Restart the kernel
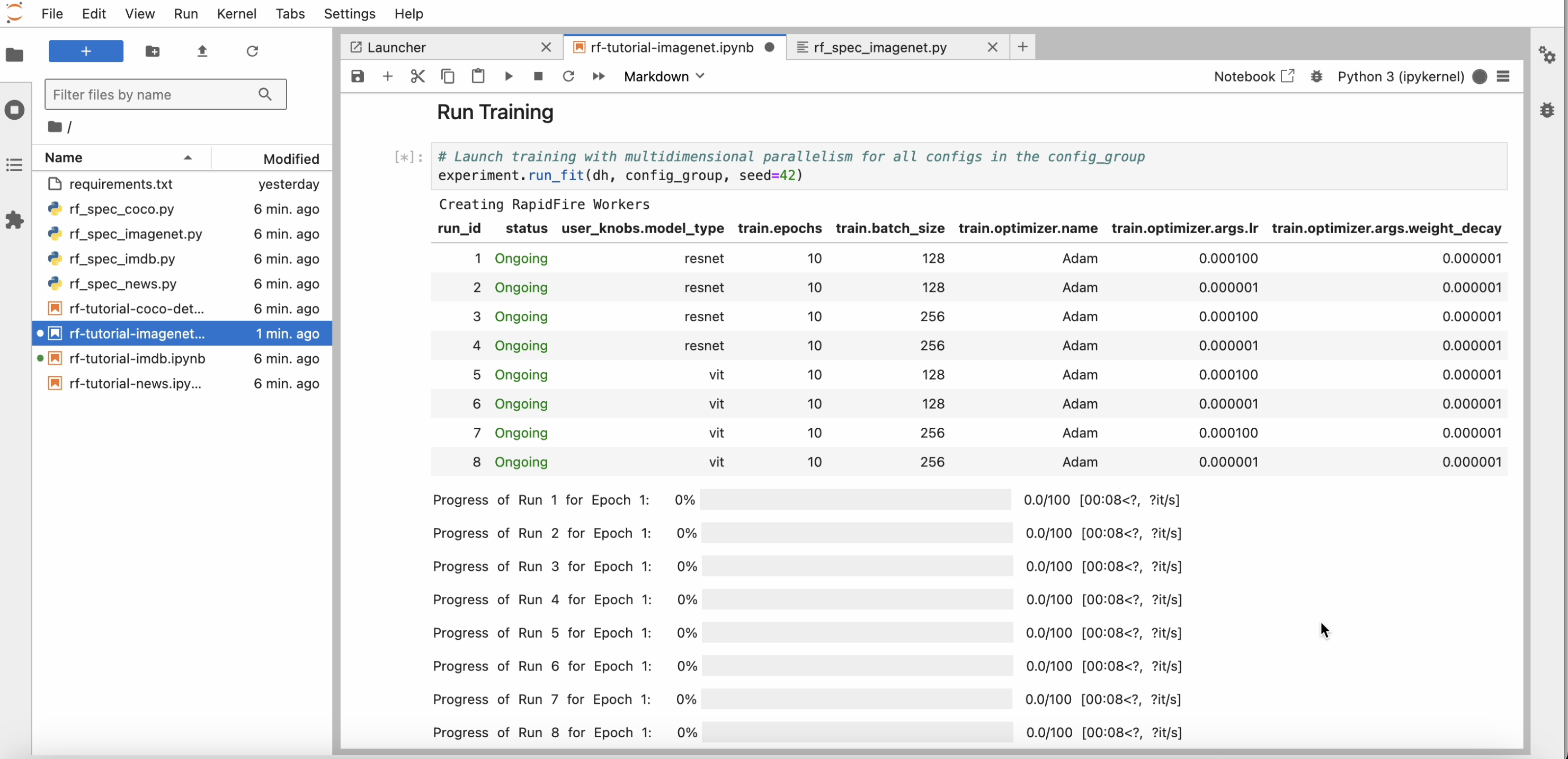 [568, 76]
